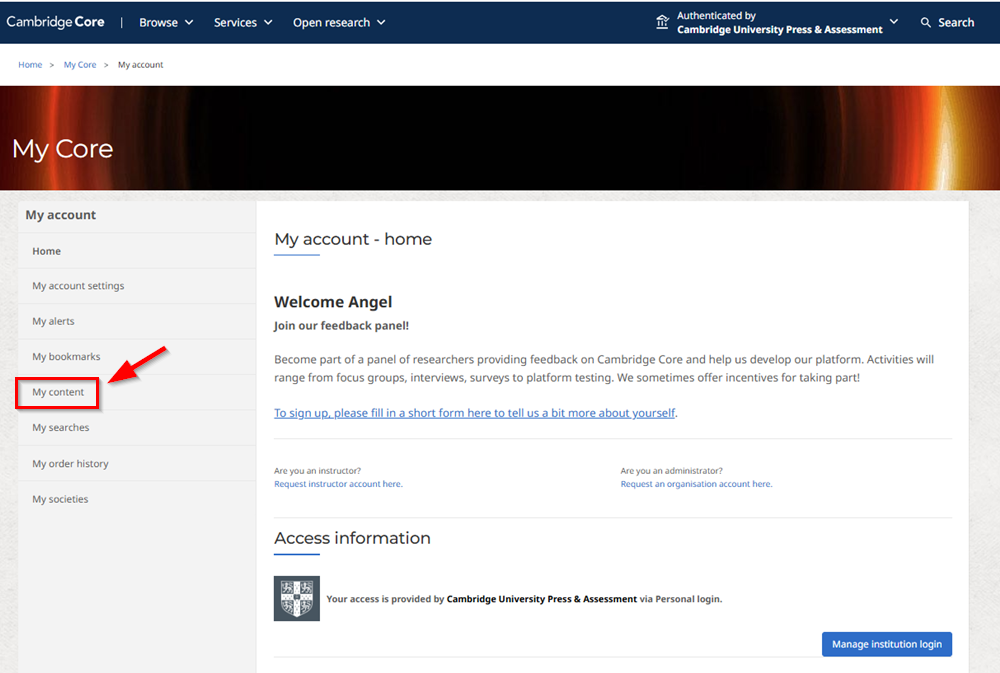Go to My Core breadcrumb link
The width and height of the screenshot is (1000, 673).
pyautogui.click(x=80, y=64)
